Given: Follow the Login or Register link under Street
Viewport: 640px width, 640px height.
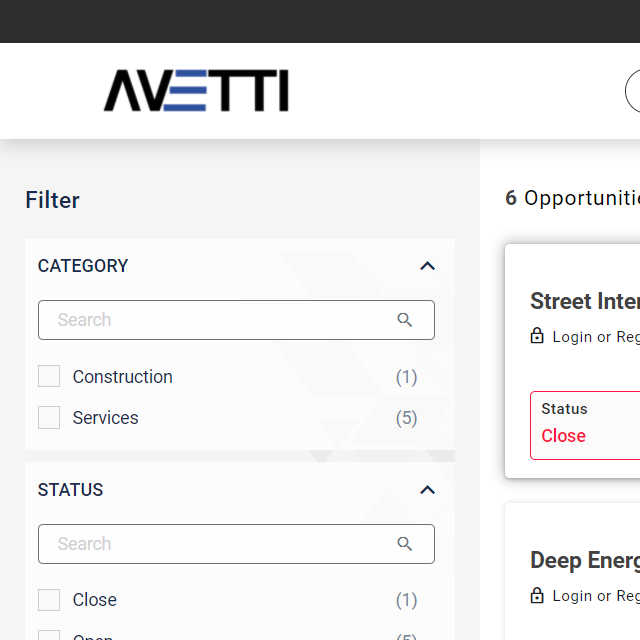Looking at the screenshot, I should click(596, 337).
